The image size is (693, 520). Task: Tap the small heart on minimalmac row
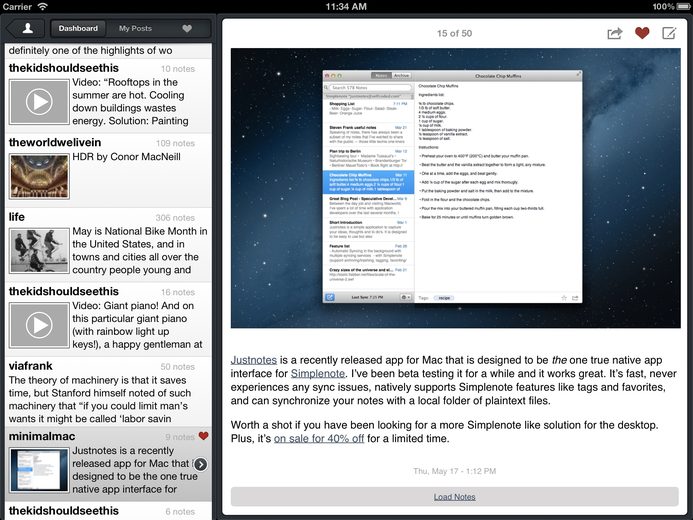[x=203, y=436]
